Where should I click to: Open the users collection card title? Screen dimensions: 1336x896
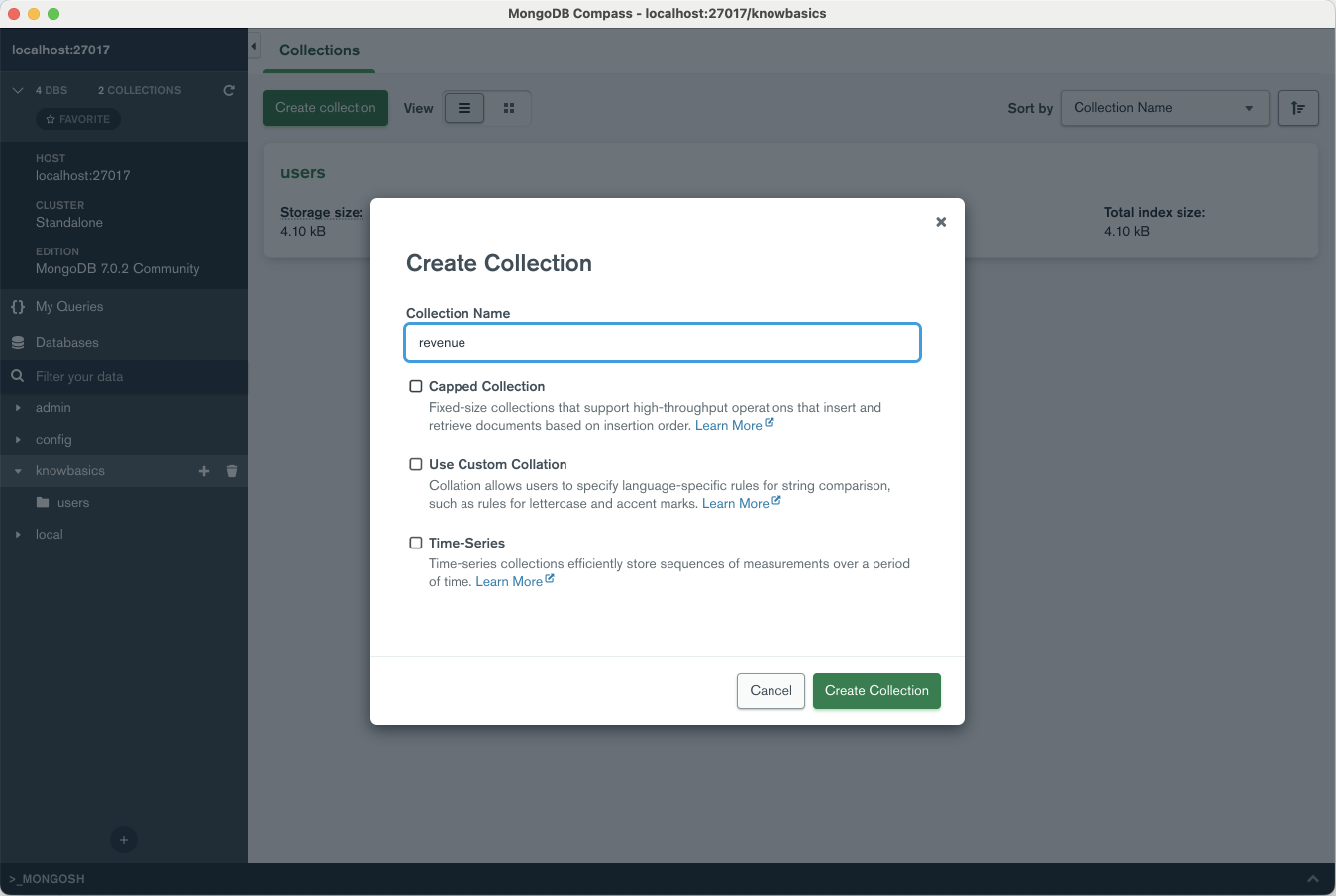click(303, 173)
